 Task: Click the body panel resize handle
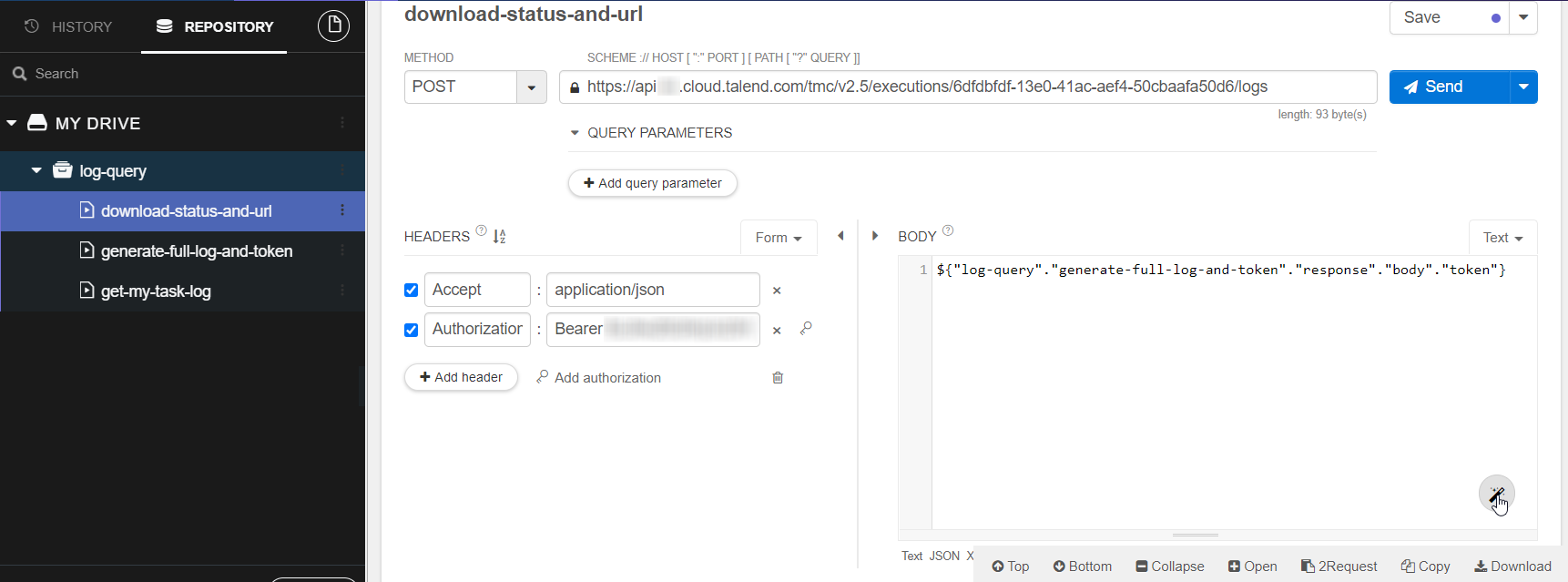coord(1196,535)
